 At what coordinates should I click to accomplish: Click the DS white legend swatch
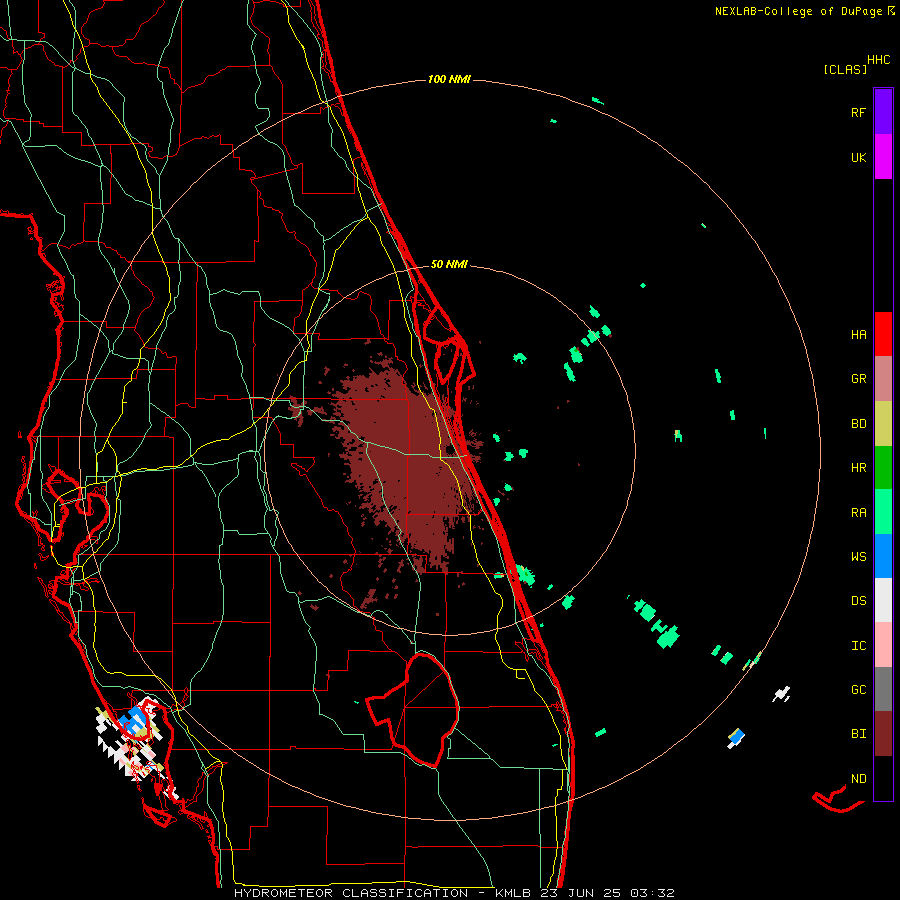883,600
